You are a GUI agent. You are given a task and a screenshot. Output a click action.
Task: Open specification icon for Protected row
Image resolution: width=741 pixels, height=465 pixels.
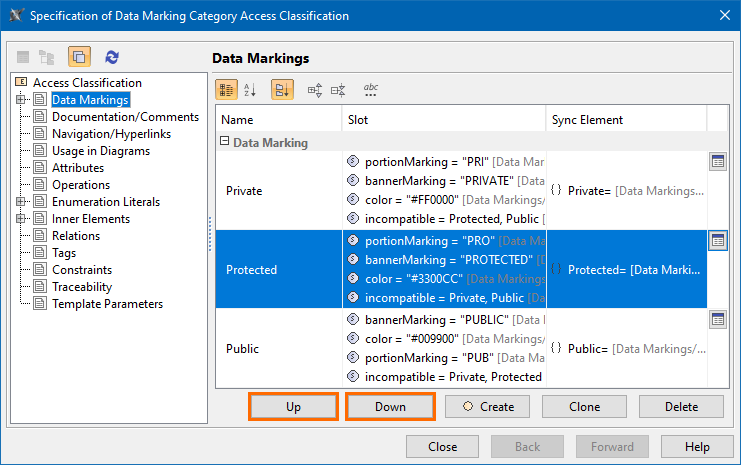point(717,240)
